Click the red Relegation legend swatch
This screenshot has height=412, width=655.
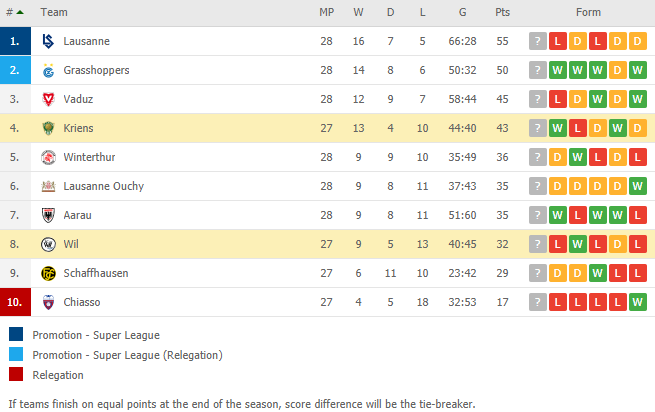tap(16, 374)
